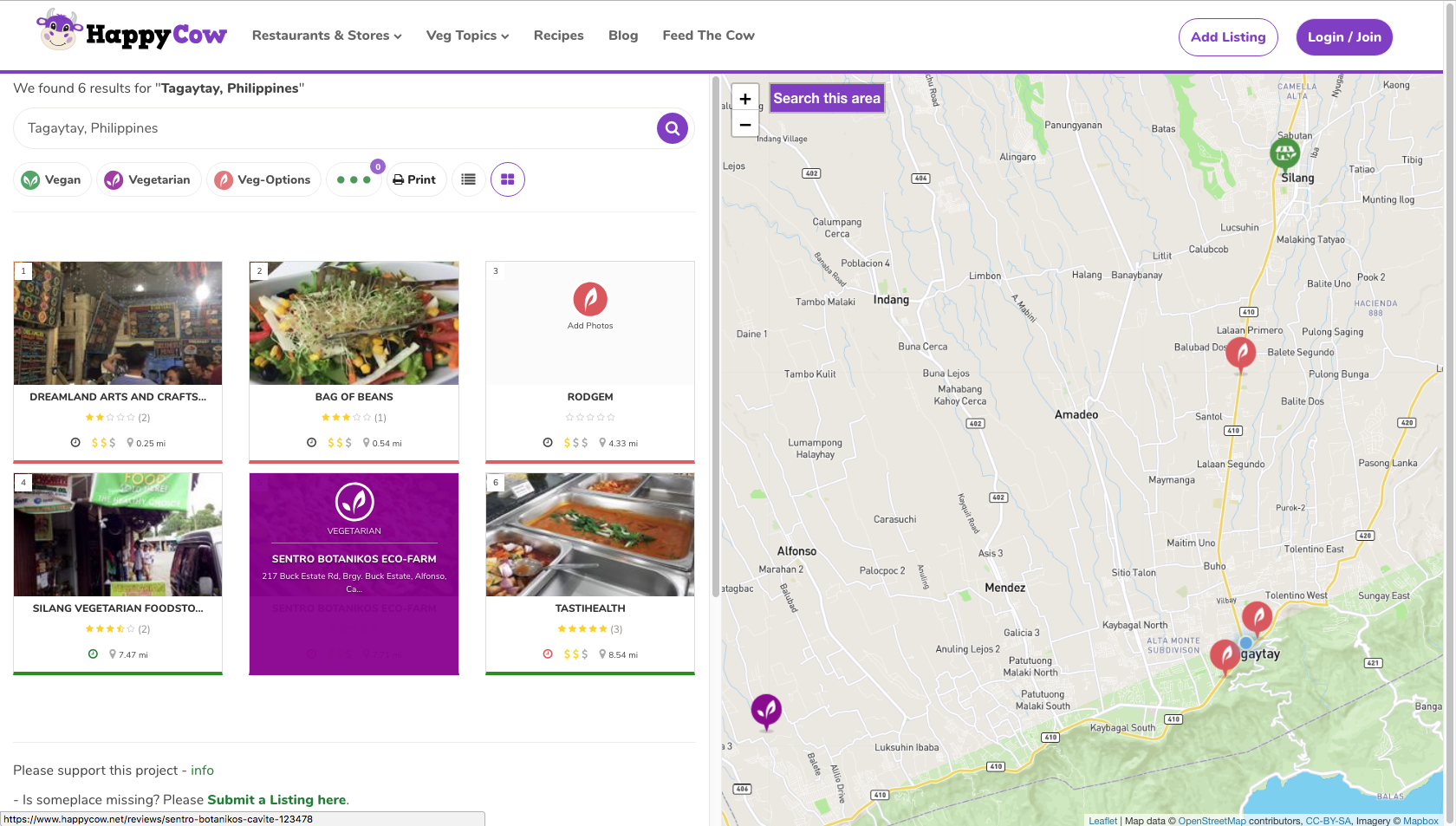The width and height of the screenshot is (1456, 826).
Task: Click Dreamland clock hours icon
Action: [75, 443]
